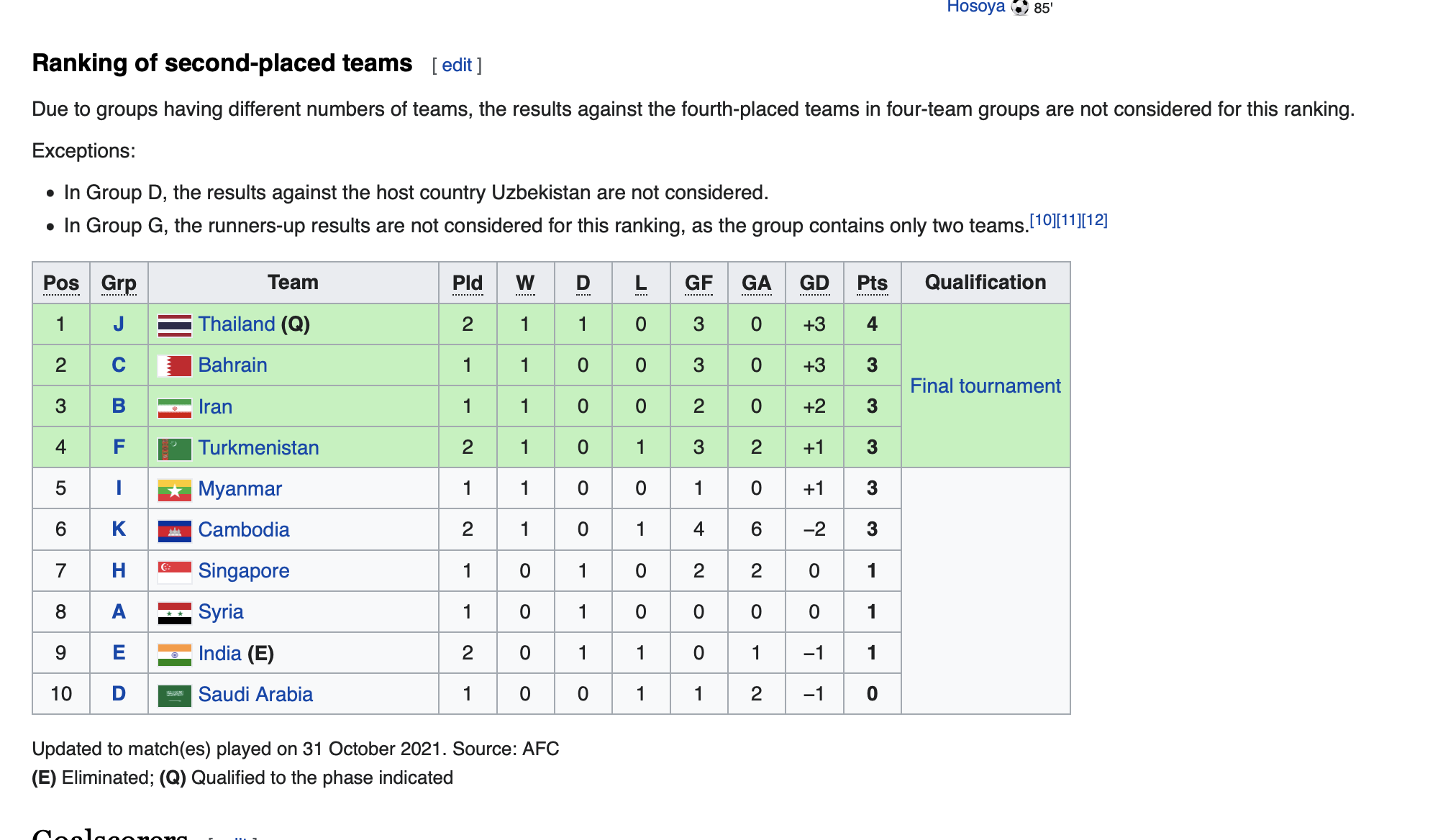Click the India team name link
Screen dimensions: 1443x840
(x=219, y=654)
